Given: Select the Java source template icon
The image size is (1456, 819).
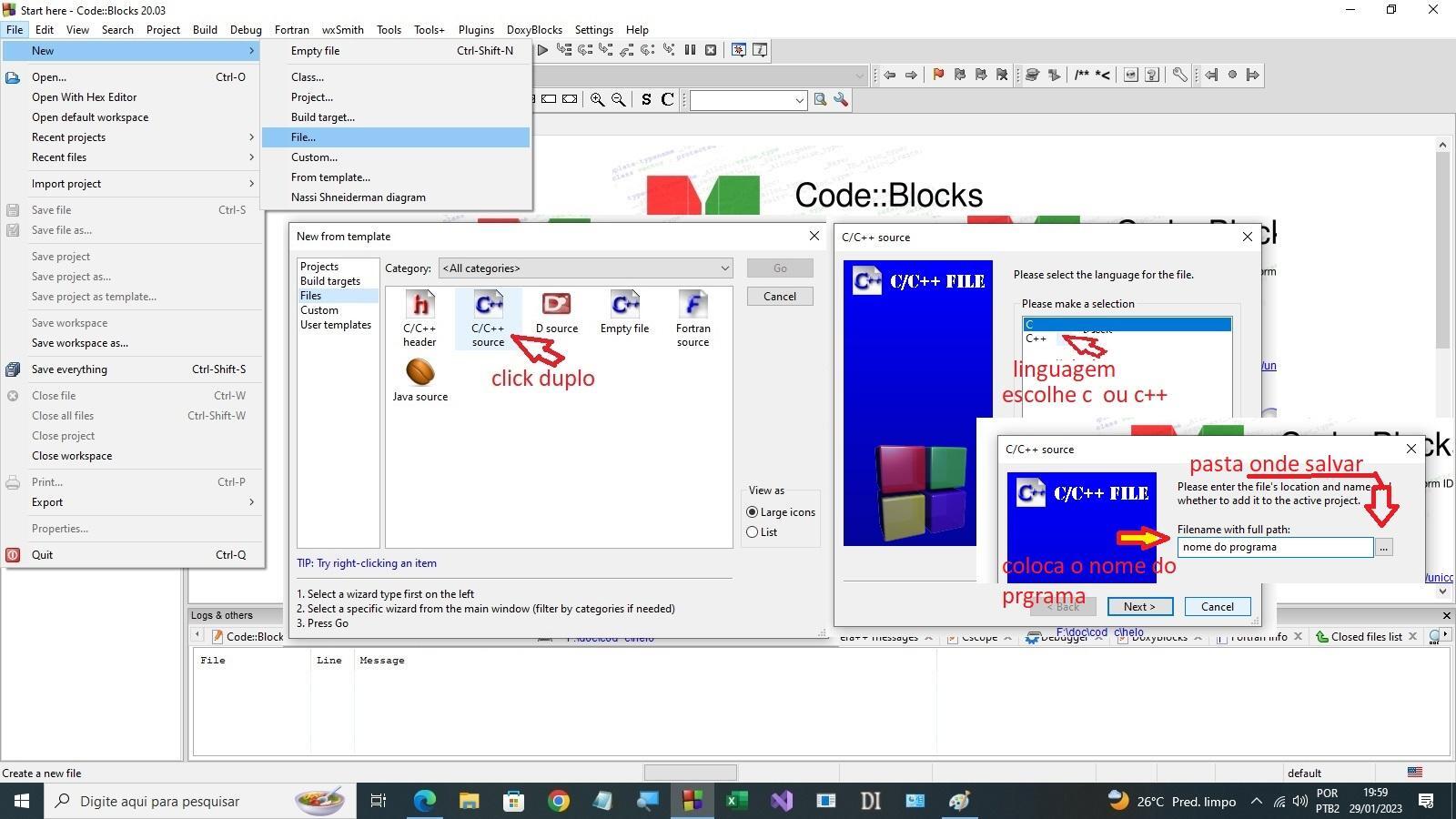Looking at the screenshot, I should tap(420, 379).
